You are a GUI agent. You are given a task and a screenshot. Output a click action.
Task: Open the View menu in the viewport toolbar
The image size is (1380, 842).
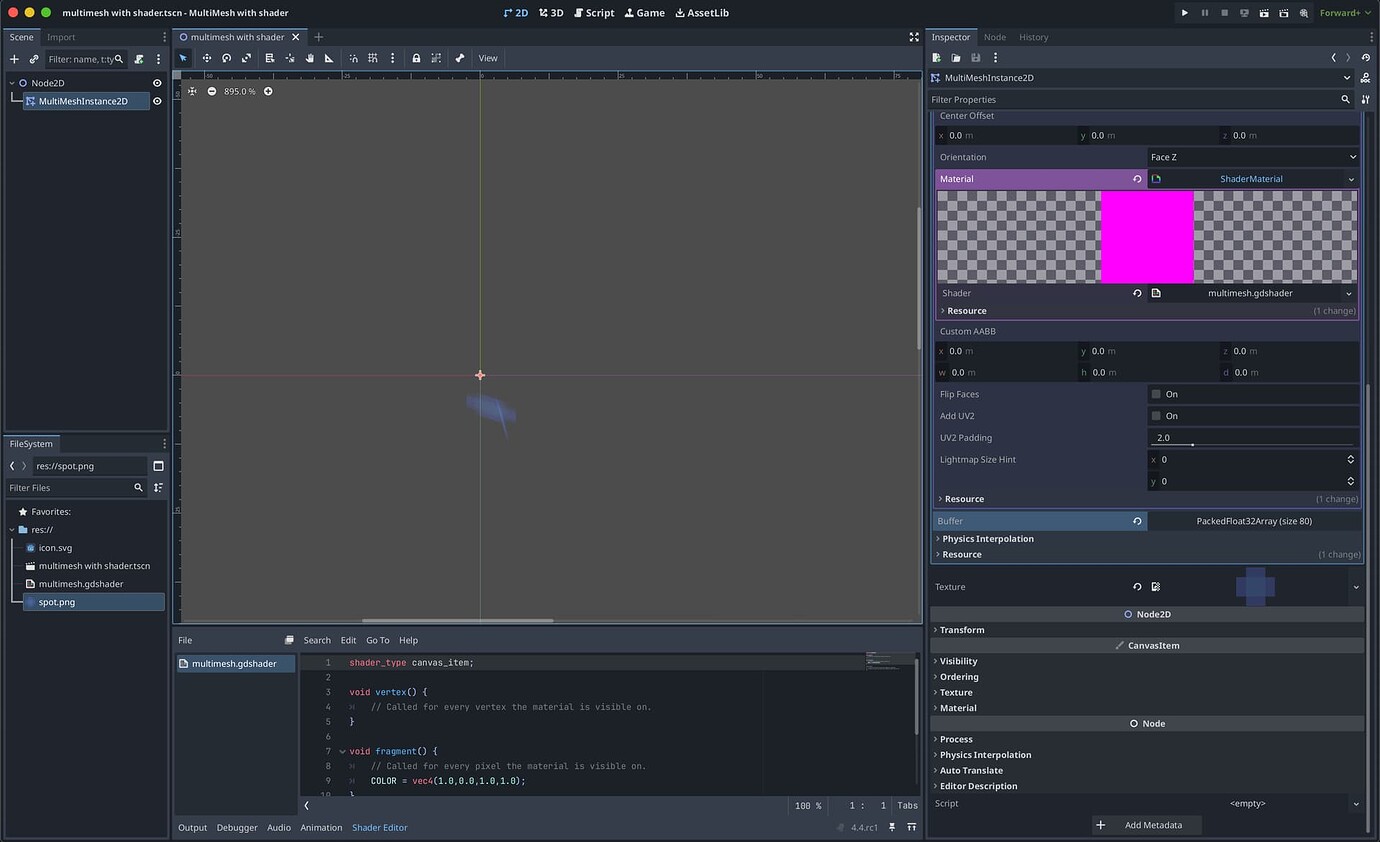click(x=487, y=58)
